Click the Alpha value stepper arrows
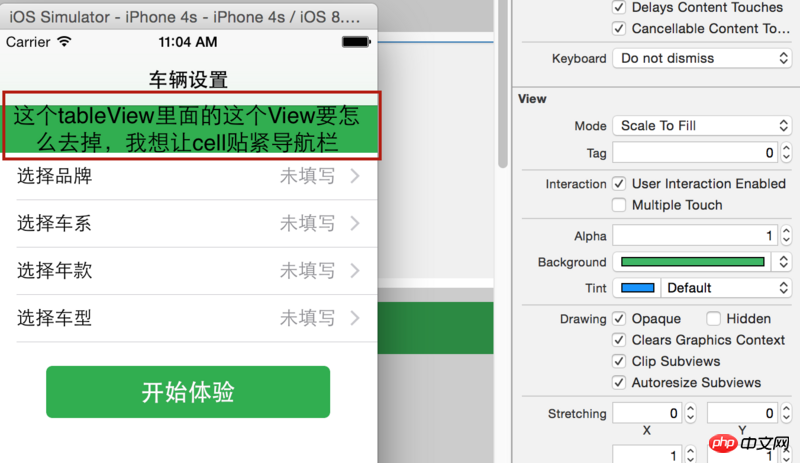 tap(786, 235)
